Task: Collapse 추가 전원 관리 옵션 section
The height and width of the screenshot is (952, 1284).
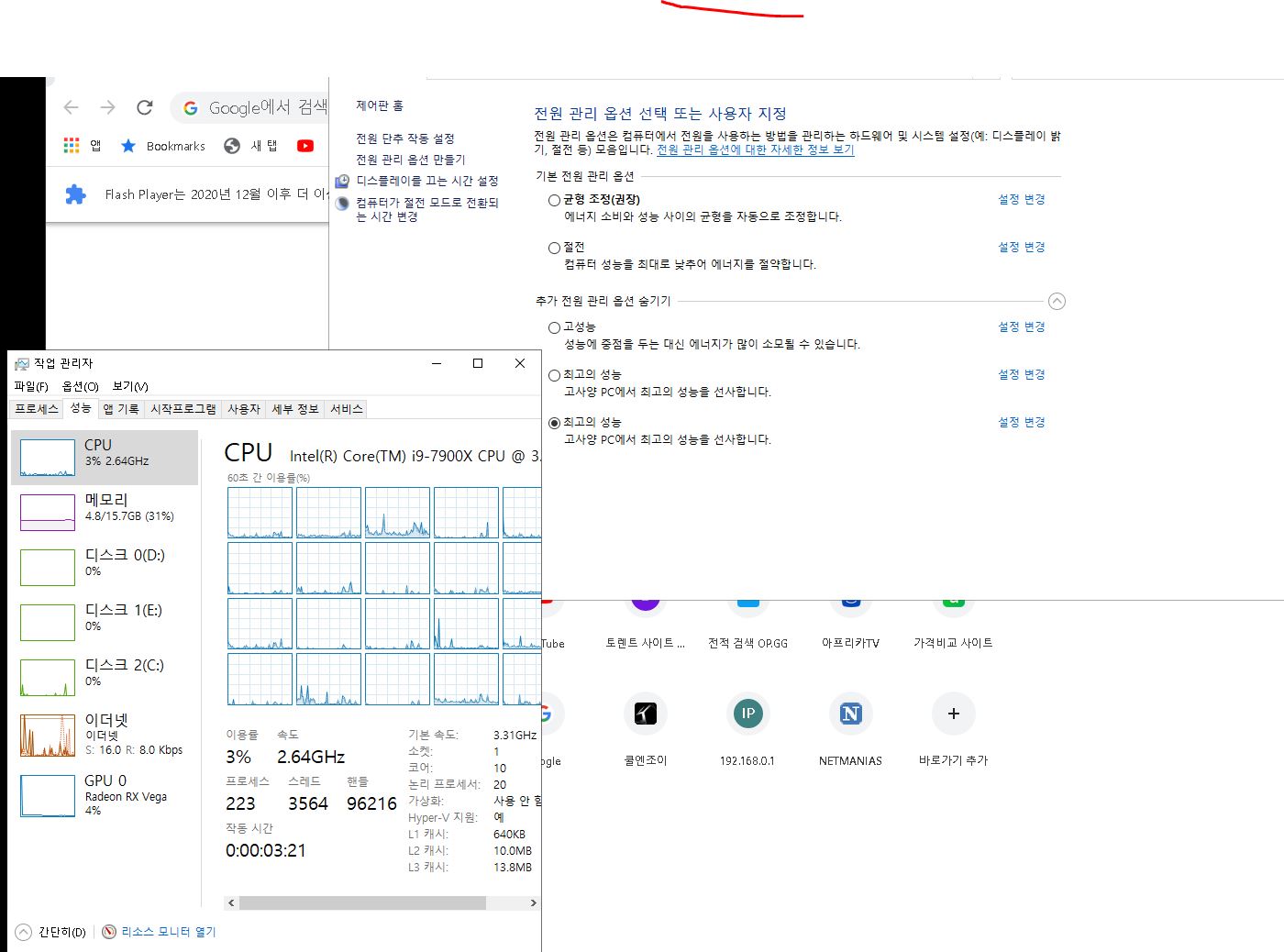Action: [x=1057, y=301]
